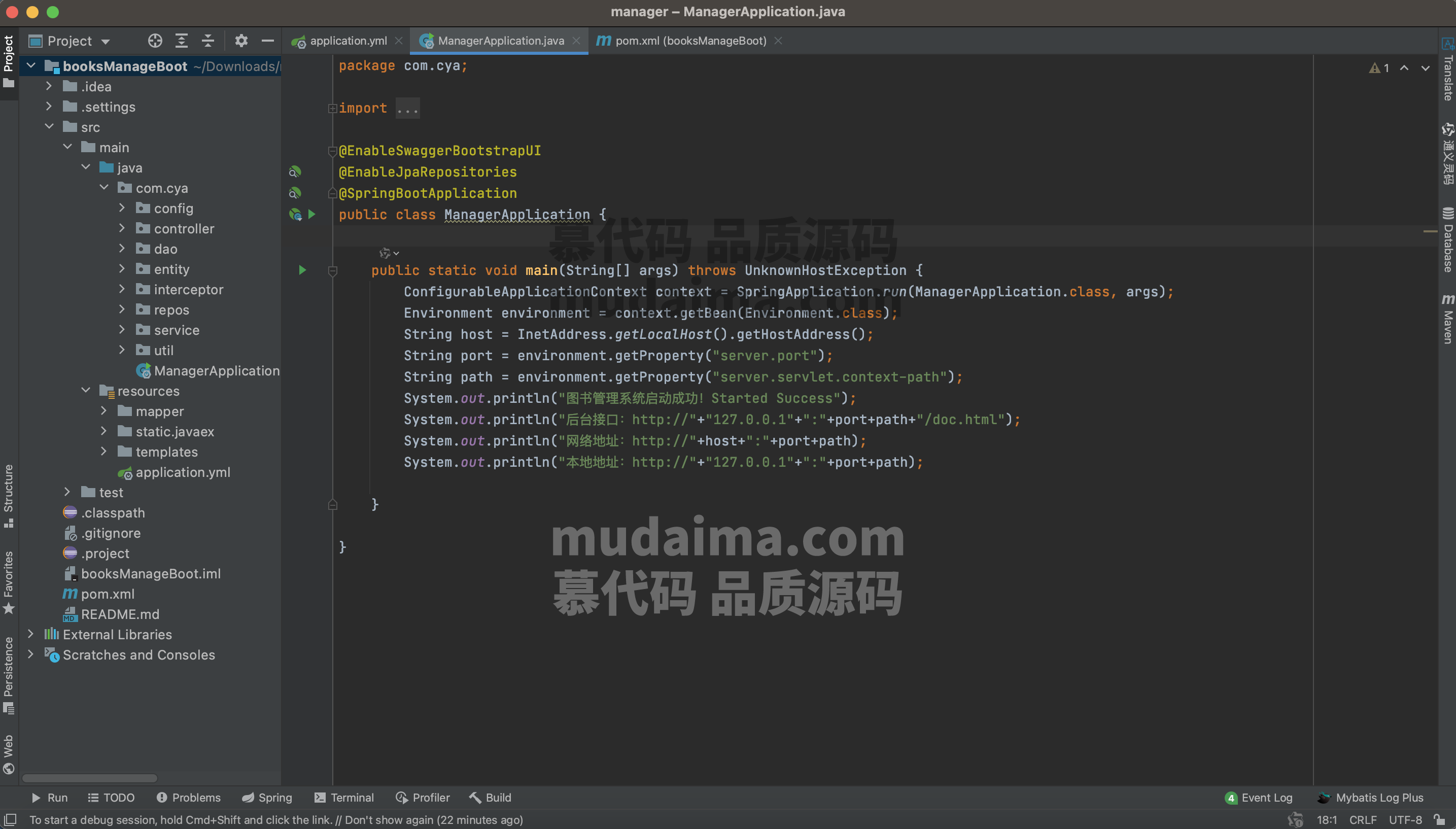This screenshot has width=1456, height=829.
Task: Click the Project panel horizontal scrollbar
Action: [x=89, y=778]
